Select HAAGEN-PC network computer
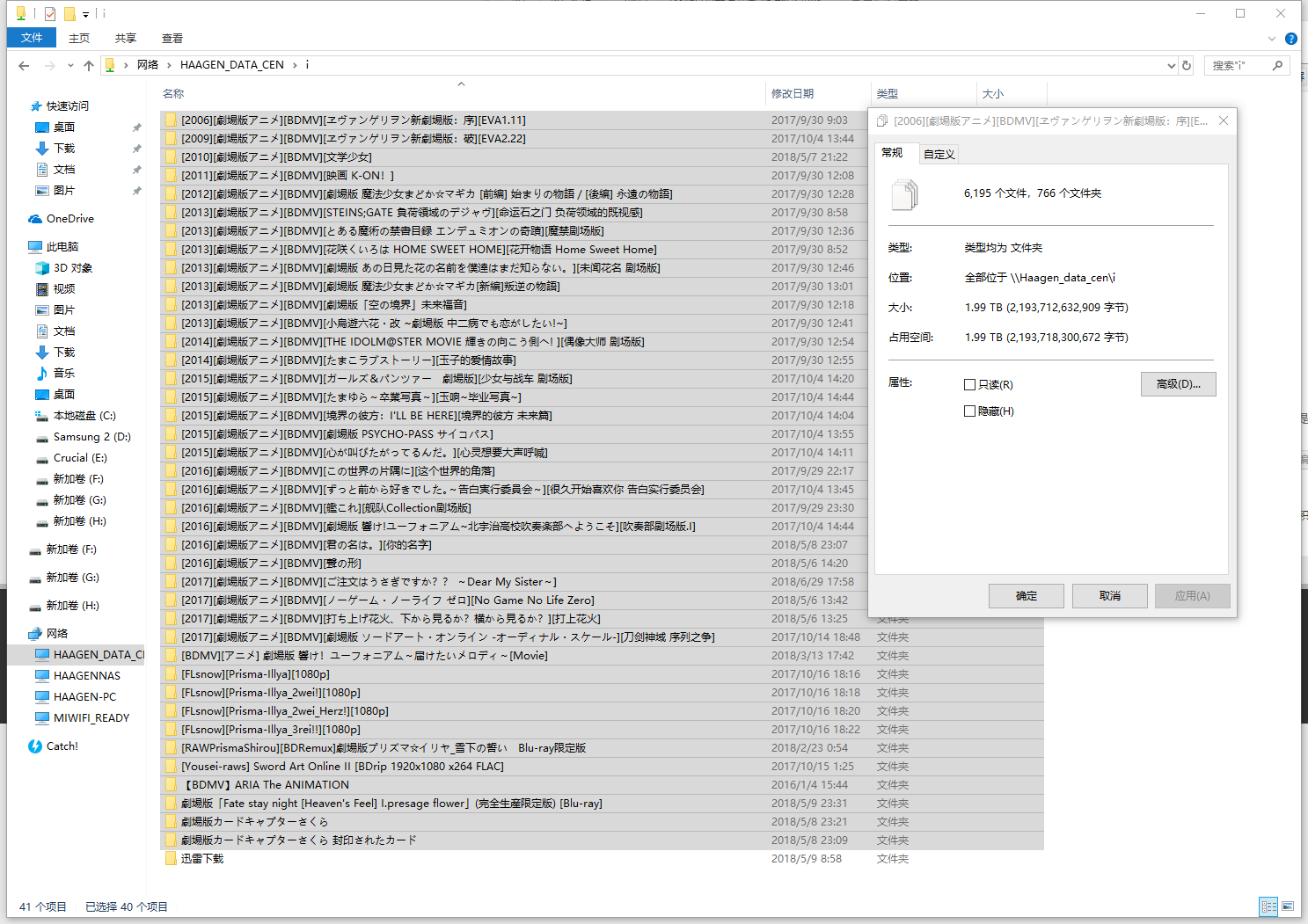 [x=84, y=696]
